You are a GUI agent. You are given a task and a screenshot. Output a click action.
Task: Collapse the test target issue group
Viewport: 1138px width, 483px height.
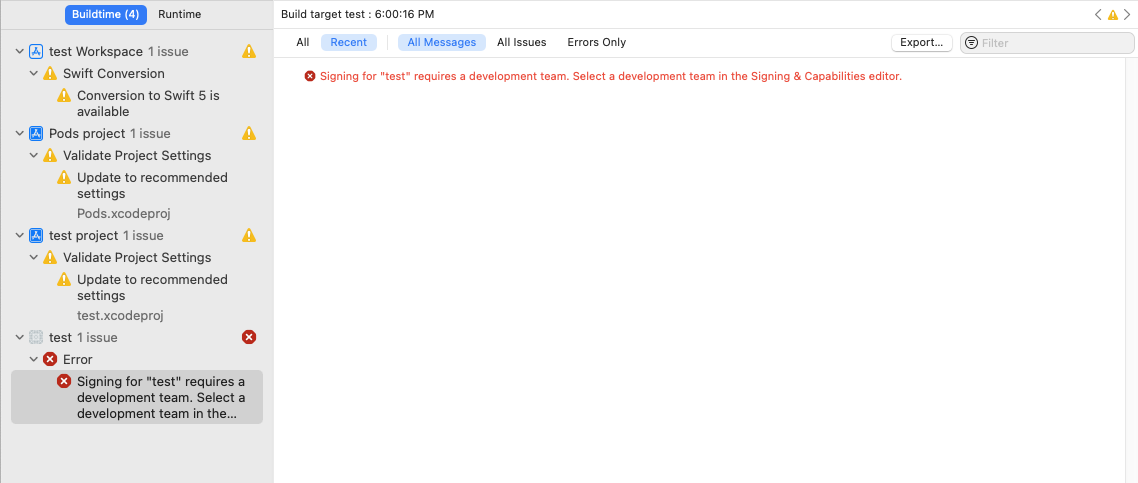coord(19,337)
